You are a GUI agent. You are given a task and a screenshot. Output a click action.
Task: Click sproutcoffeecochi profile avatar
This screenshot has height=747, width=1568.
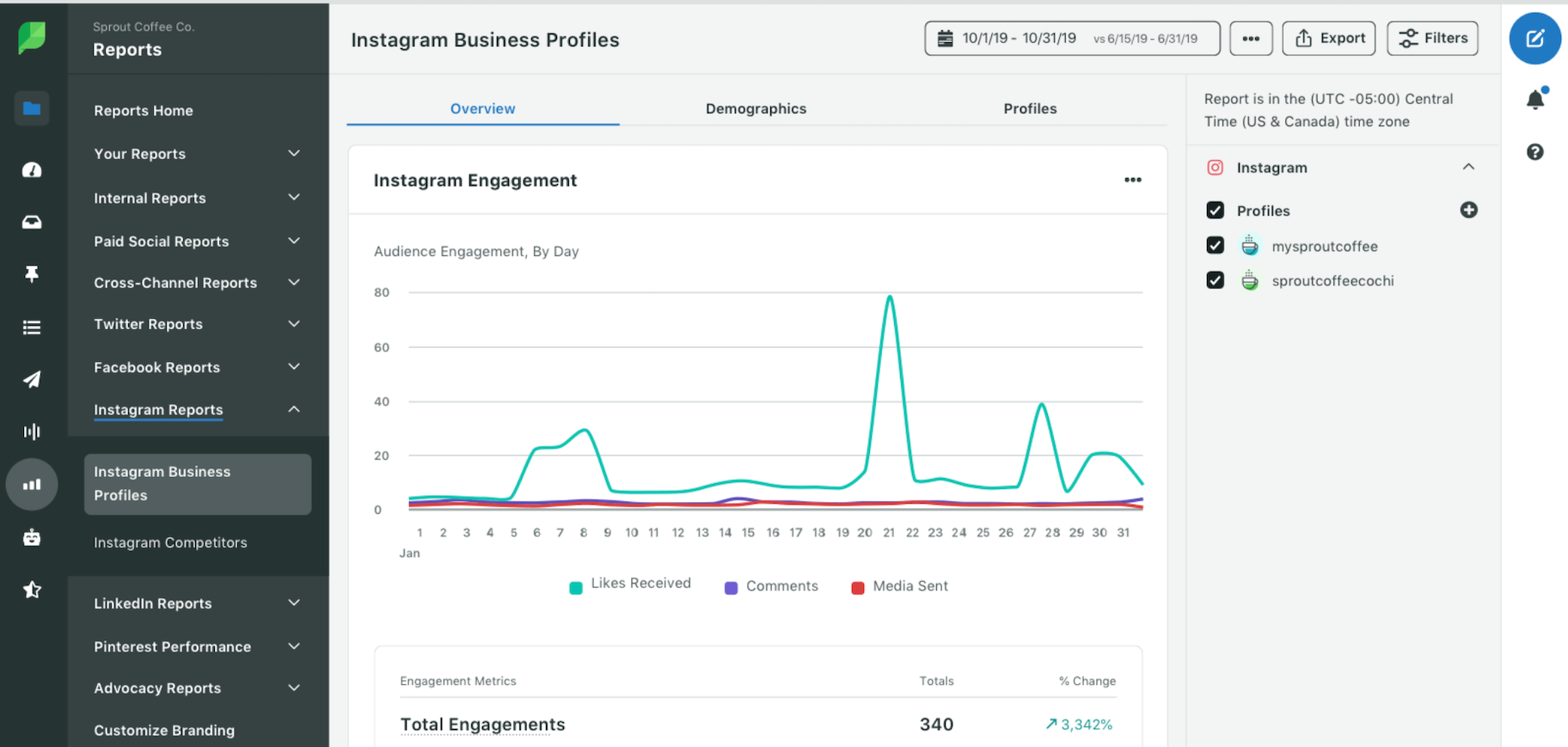[1250, 280]
